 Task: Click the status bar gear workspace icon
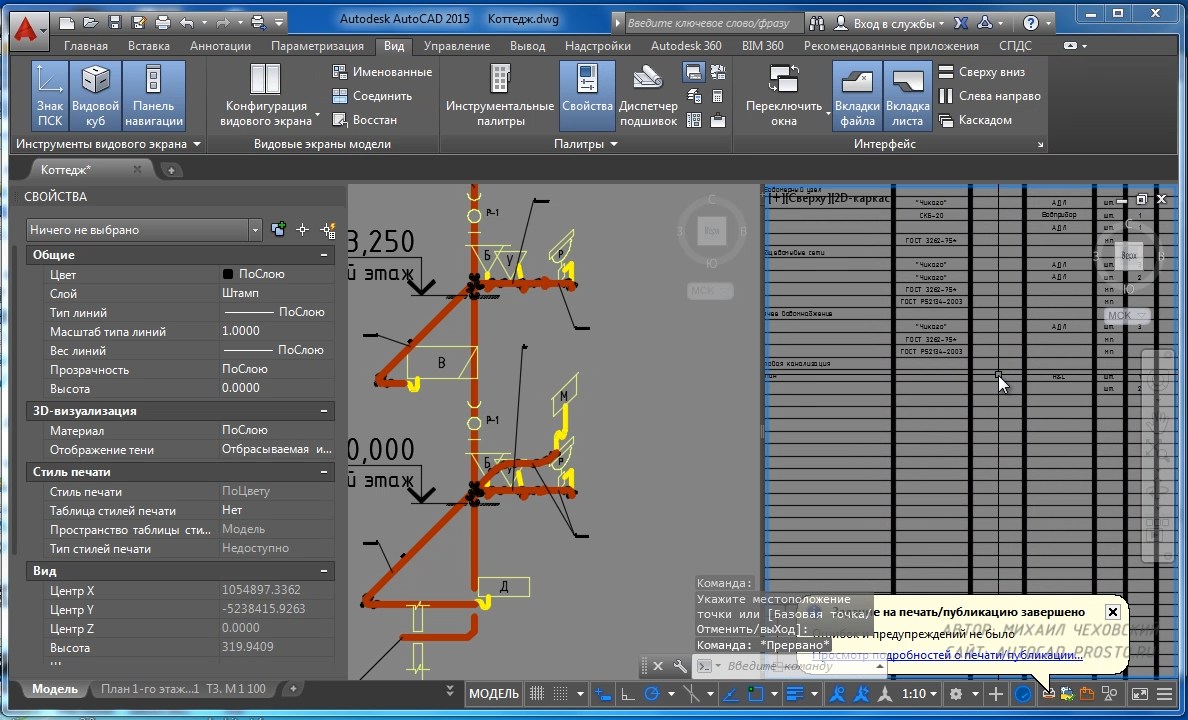pos(956,693)
